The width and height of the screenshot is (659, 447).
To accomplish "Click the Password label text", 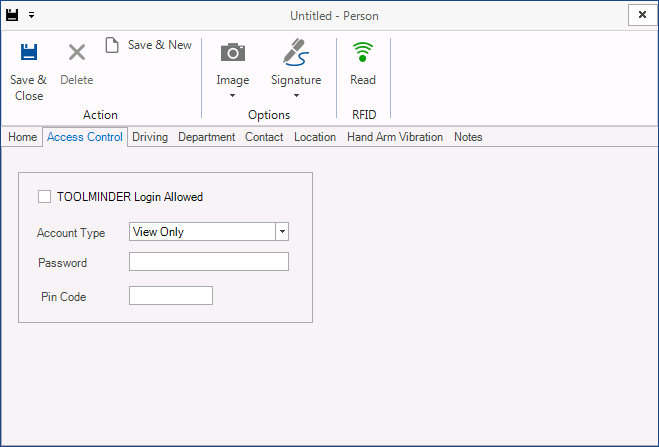I will (x=63, y=263).
